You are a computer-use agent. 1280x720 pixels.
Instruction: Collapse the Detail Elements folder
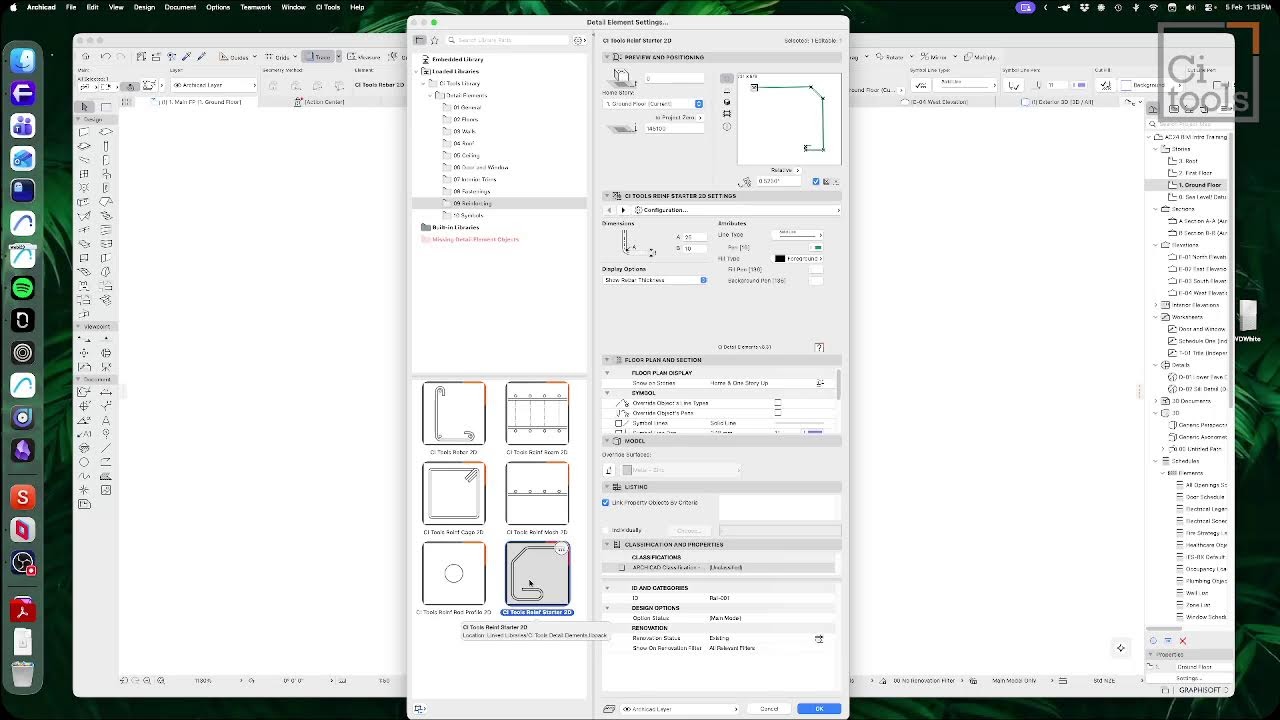432,95
